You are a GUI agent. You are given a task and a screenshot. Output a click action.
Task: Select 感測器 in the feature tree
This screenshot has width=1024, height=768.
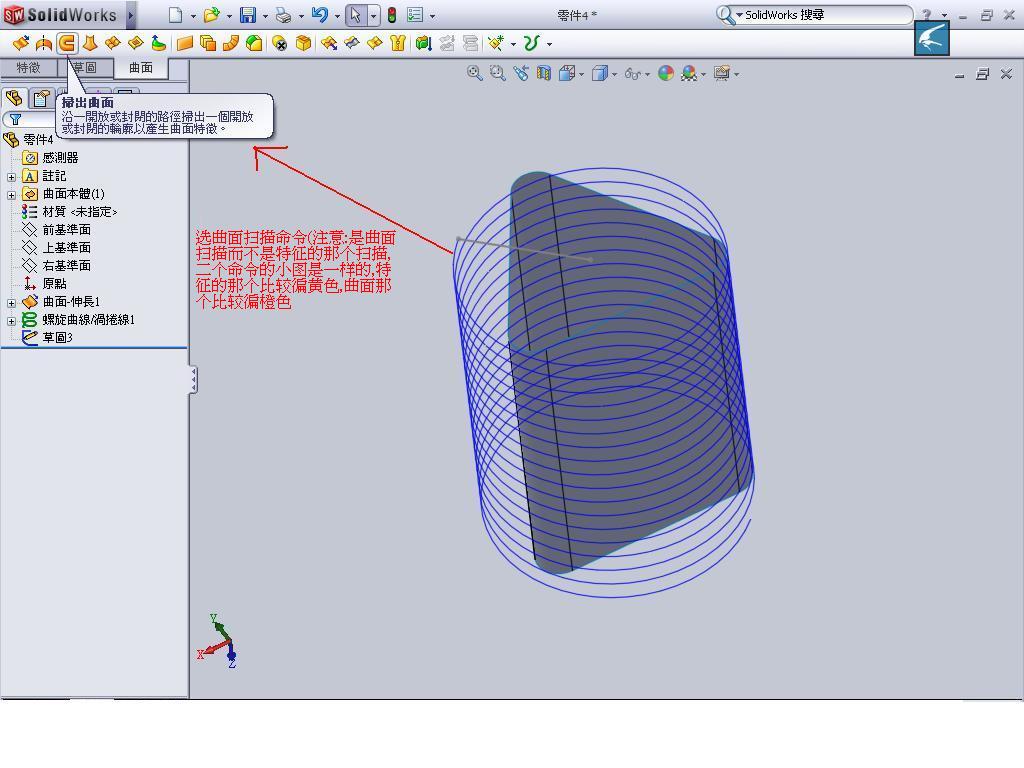pos(50,157)
